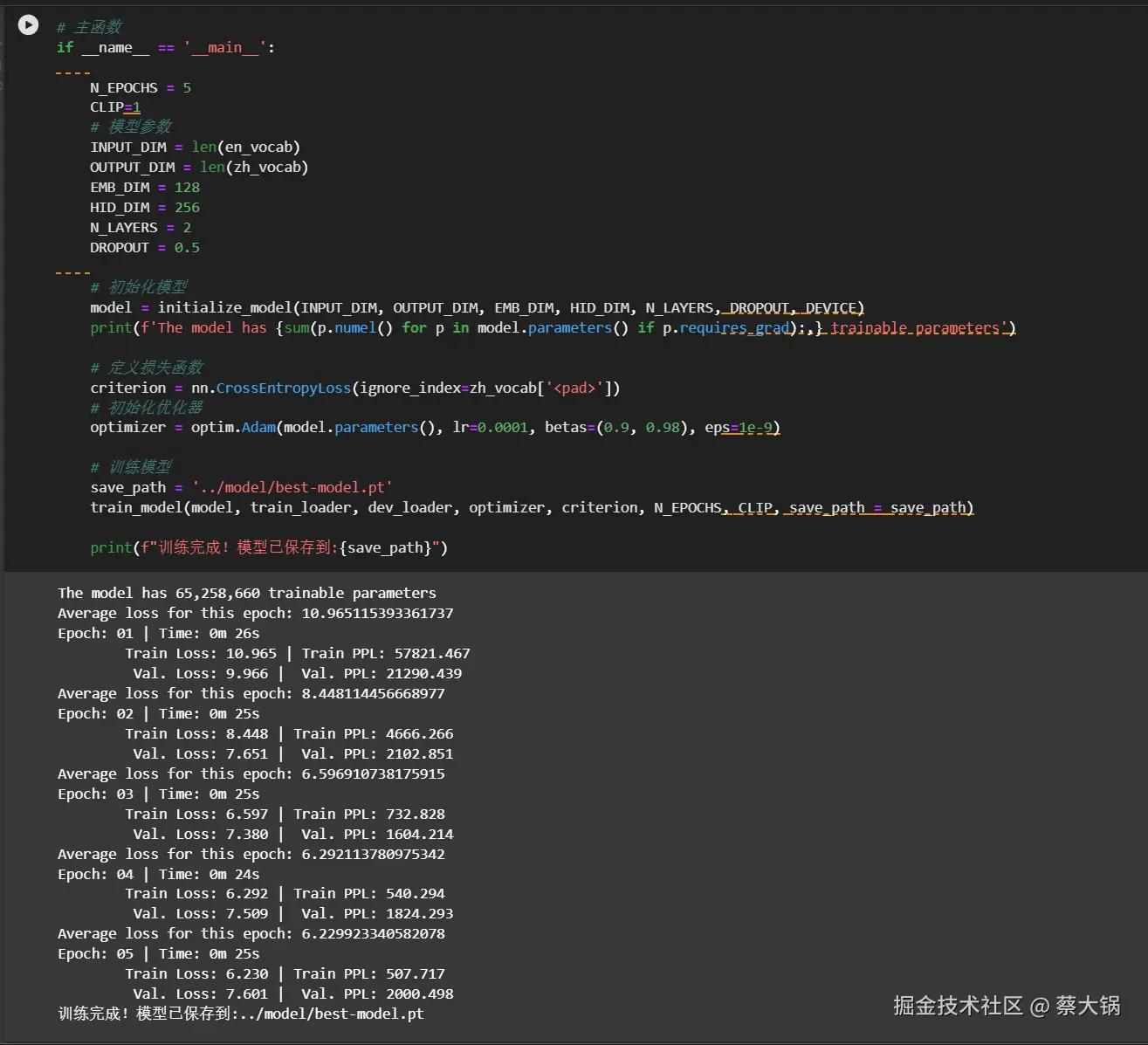Click the '# 初始化模型' comment
1148x1045 pixels.
coord(139,288)
